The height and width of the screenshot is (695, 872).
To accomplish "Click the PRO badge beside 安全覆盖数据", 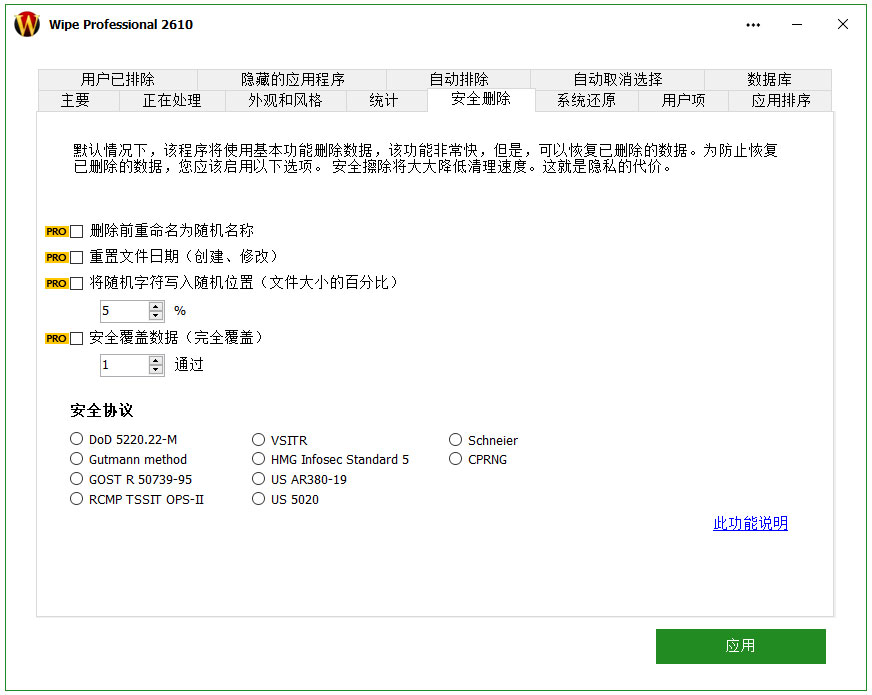I will tap(56, 339).
